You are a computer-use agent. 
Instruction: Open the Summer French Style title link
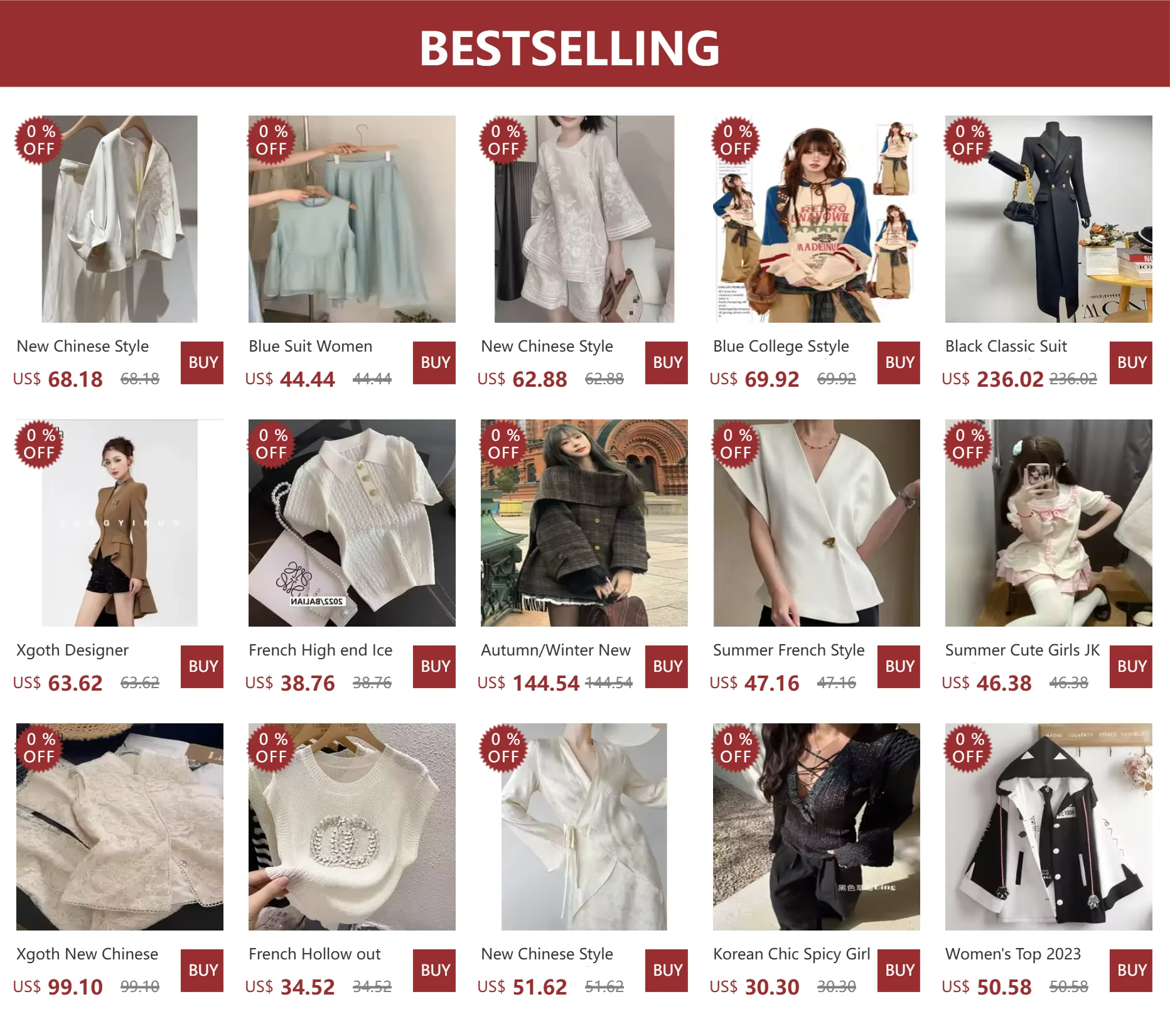point(789,650)
